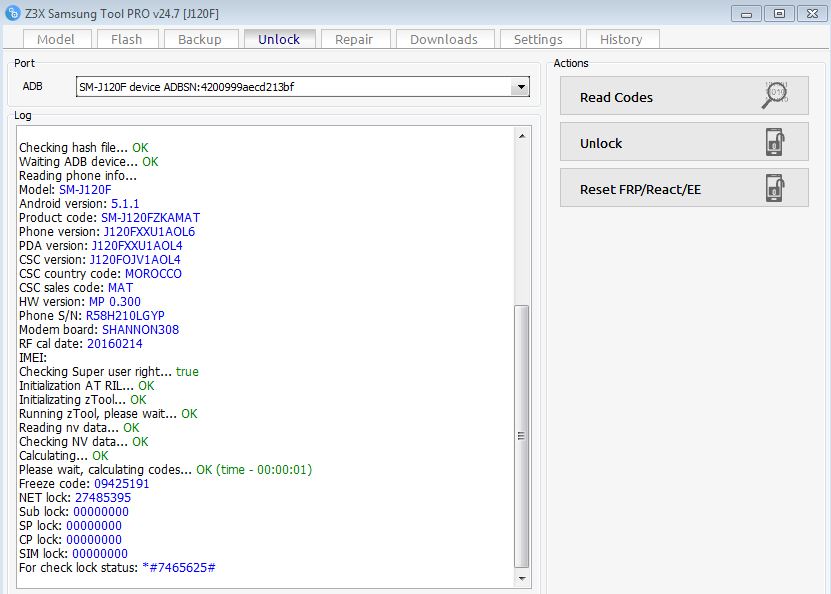Click the Unlock action button

point(684,142)
